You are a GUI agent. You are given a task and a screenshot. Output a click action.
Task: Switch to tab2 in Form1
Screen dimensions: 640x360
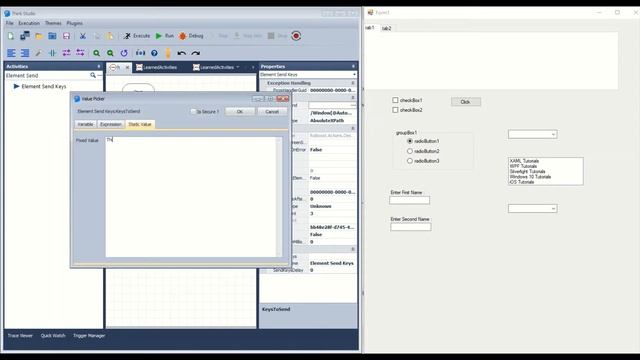click(x=387, y=28)
